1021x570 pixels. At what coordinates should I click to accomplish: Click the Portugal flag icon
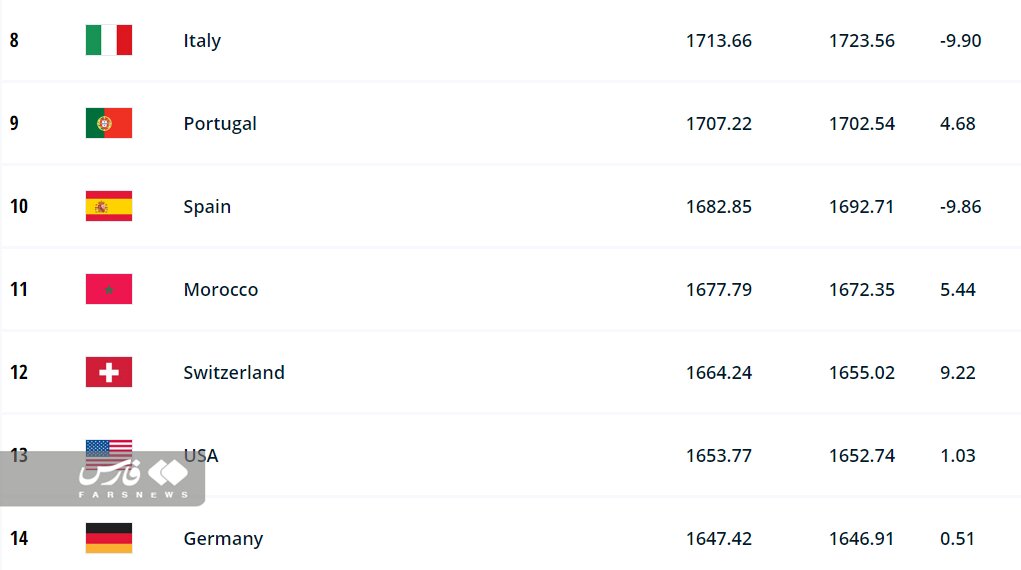click(108, 124)
